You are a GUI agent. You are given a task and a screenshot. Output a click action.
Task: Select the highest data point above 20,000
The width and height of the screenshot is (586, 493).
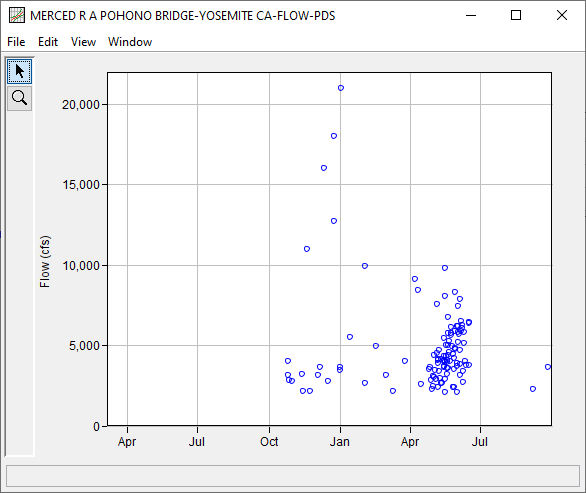click(341, 88)
